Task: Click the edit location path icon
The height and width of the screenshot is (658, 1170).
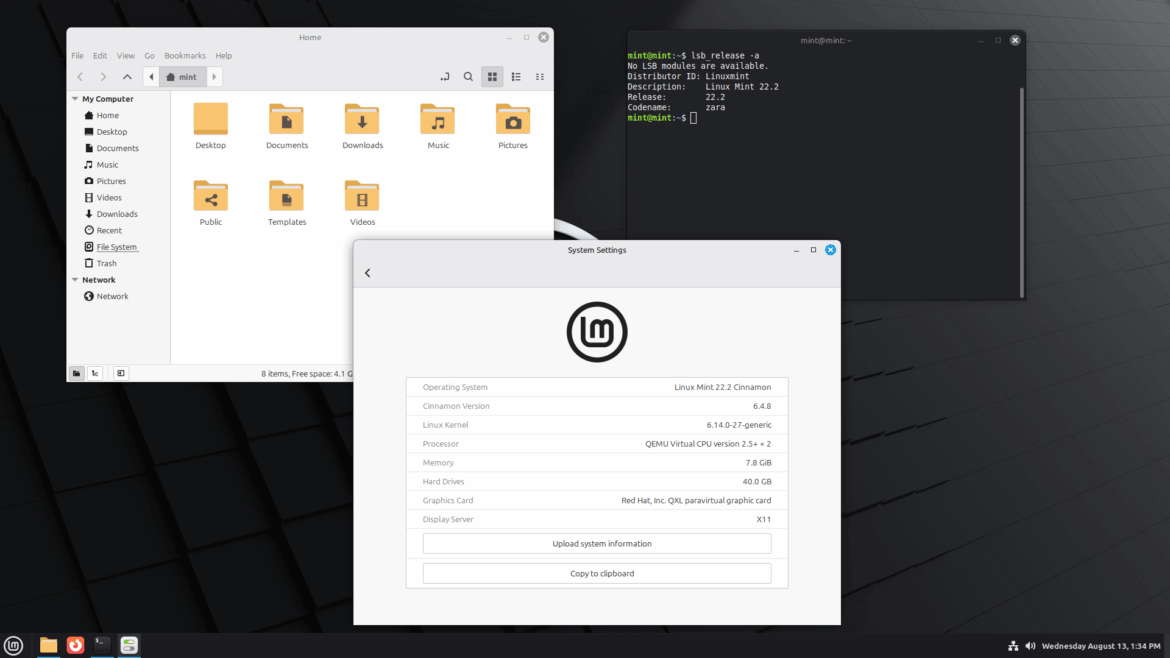Action: tap(444, 76)
